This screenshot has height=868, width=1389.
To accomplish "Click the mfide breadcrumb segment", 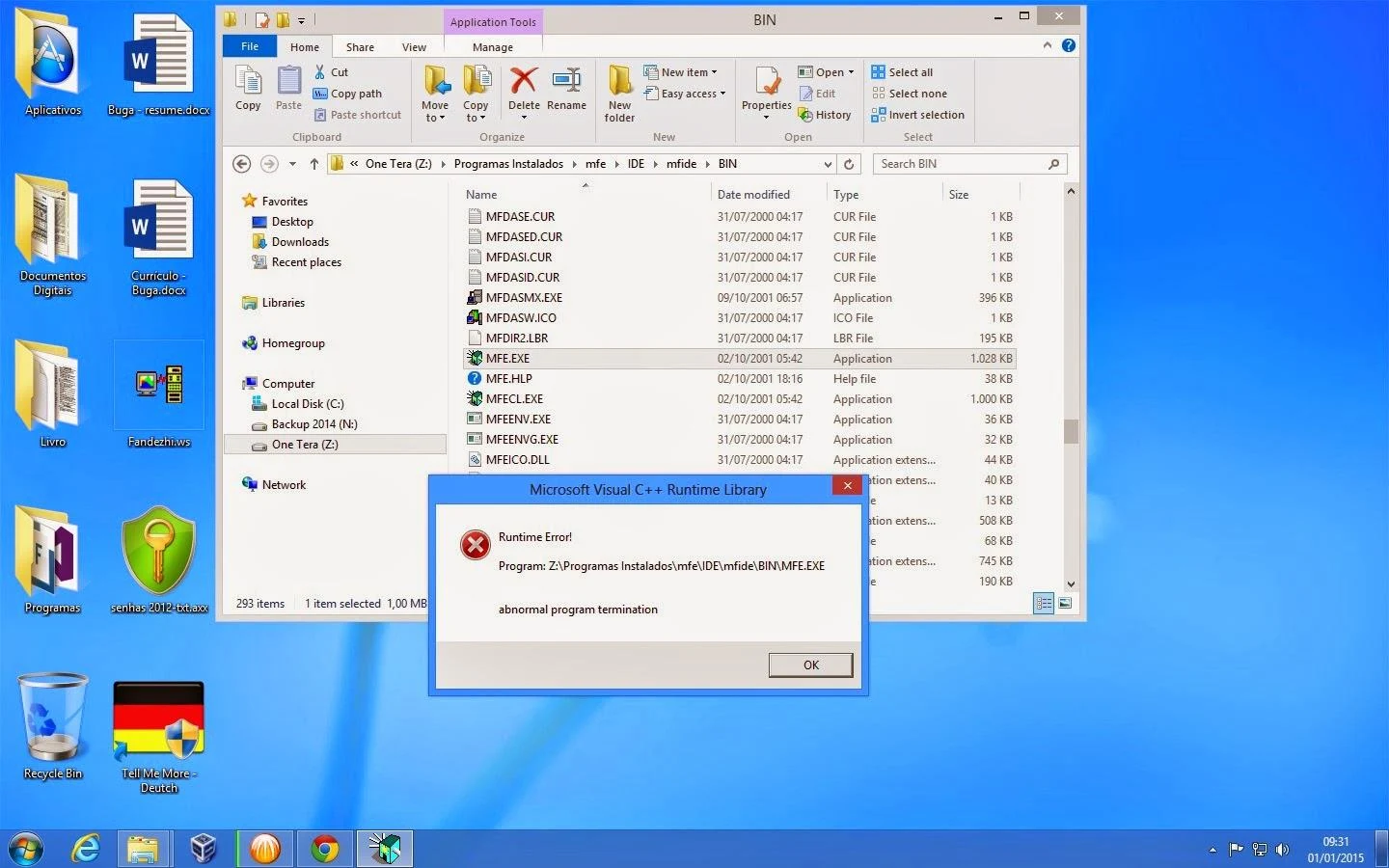I will [x=681, y=164].
